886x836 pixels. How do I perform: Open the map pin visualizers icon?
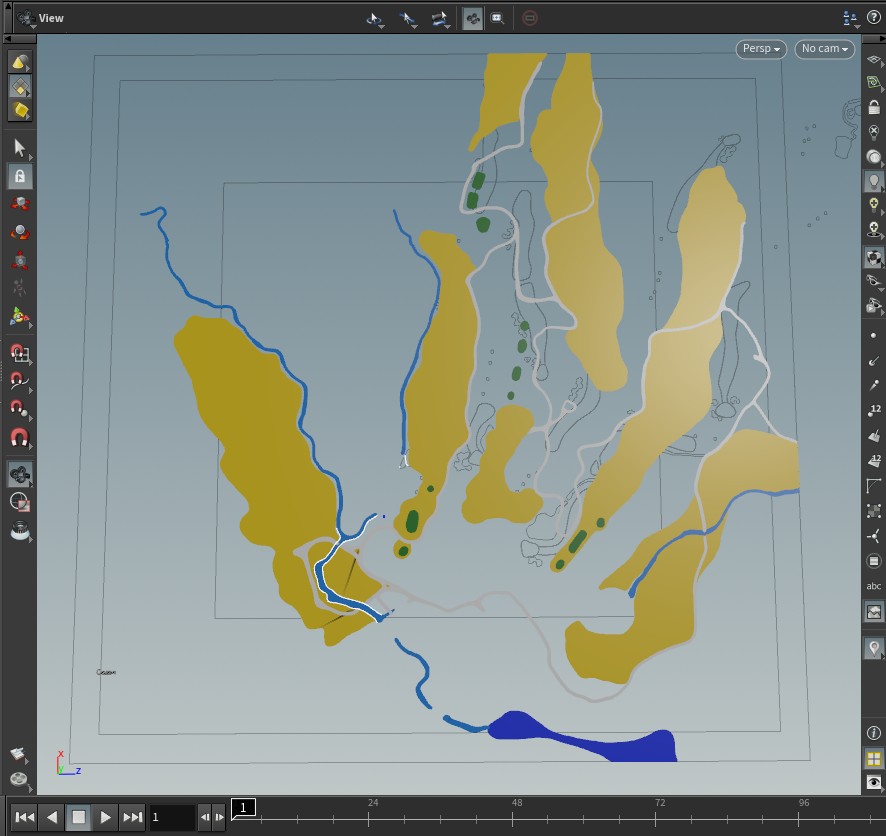(874, 647)
